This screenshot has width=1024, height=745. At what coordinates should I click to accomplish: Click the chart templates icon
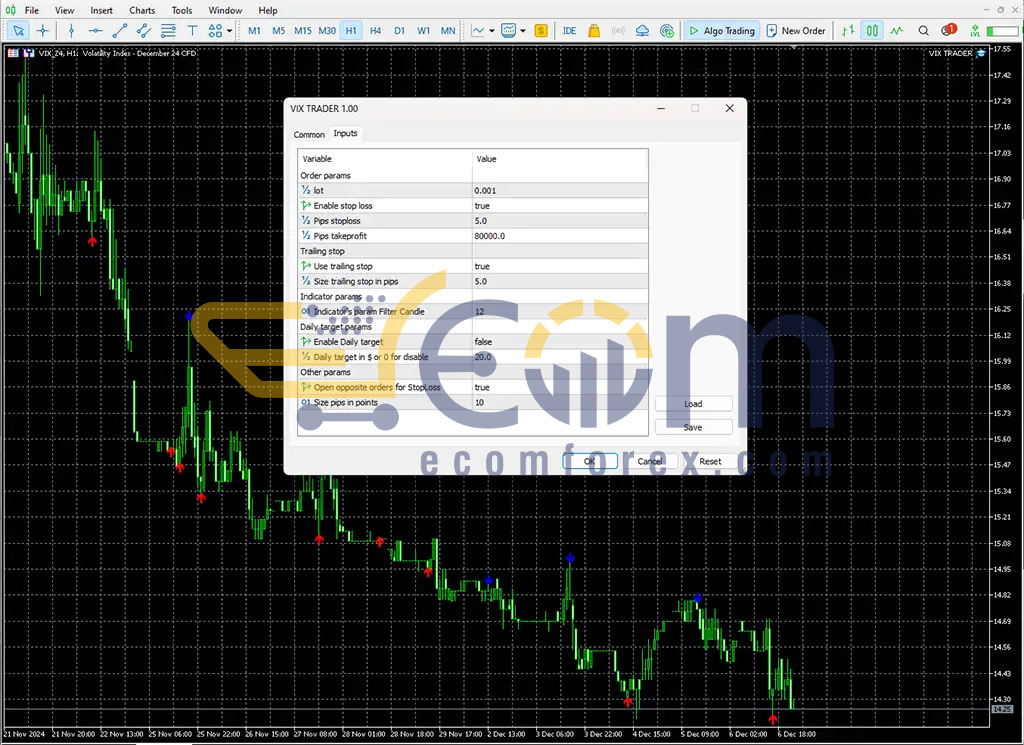point(508,31)
